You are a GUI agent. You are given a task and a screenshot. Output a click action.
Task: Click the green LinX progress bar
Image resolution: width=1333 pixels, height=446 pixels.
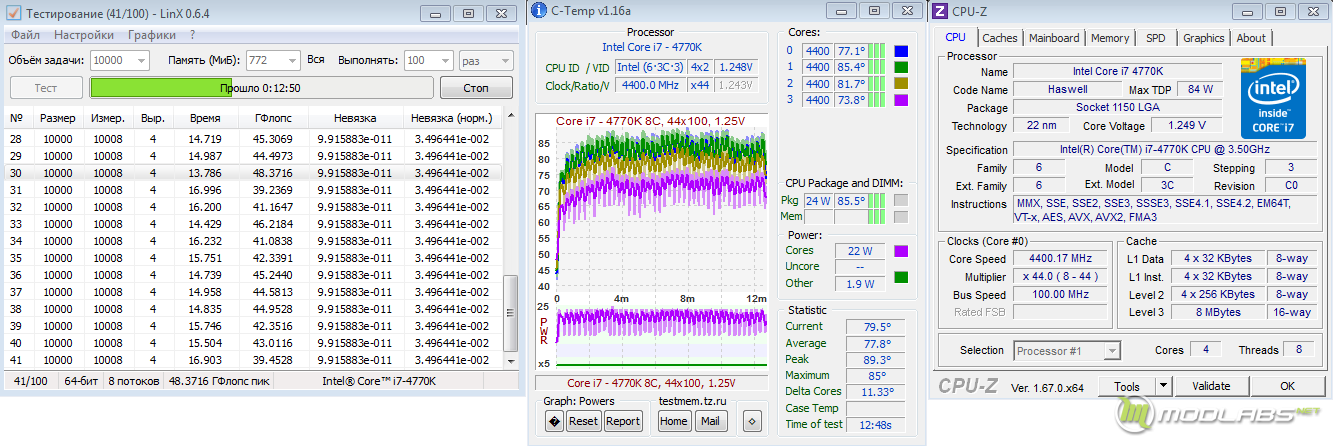[x=262, y=88]
